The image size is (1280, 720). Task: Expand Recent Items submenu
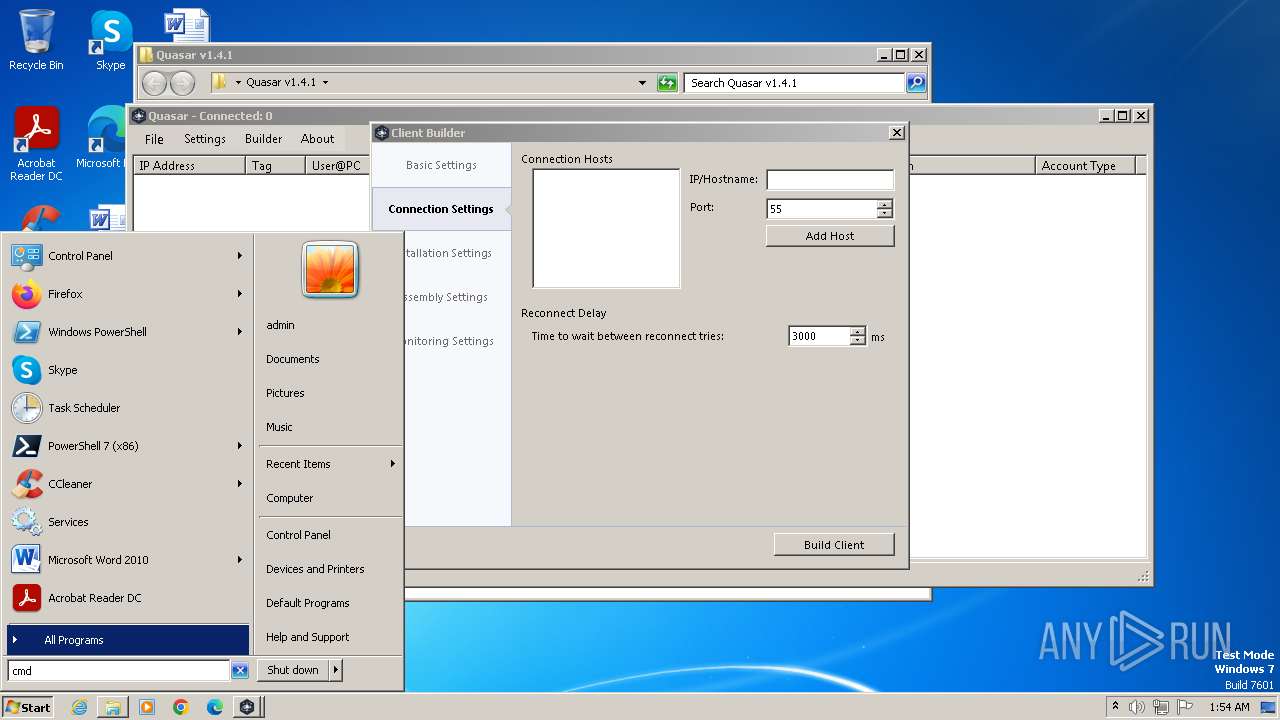330,464
